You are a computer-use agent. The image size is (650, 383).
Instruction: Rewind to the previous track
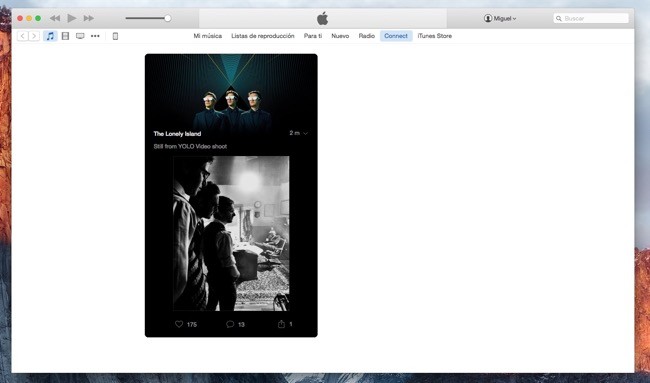(x=55, y=18)
